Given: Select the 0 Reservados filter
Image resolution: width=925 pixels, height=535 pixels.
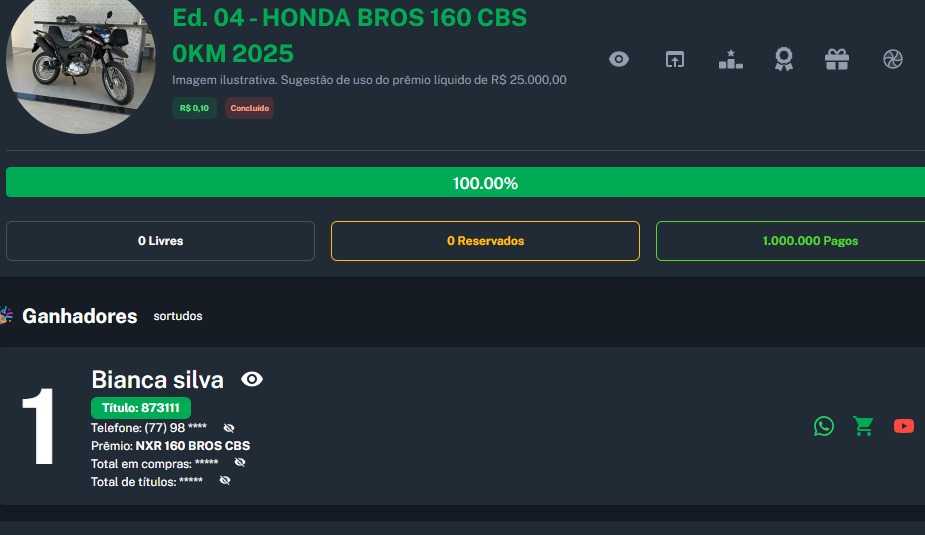Looking at the screenshot, I should click(x=485, y=241).
